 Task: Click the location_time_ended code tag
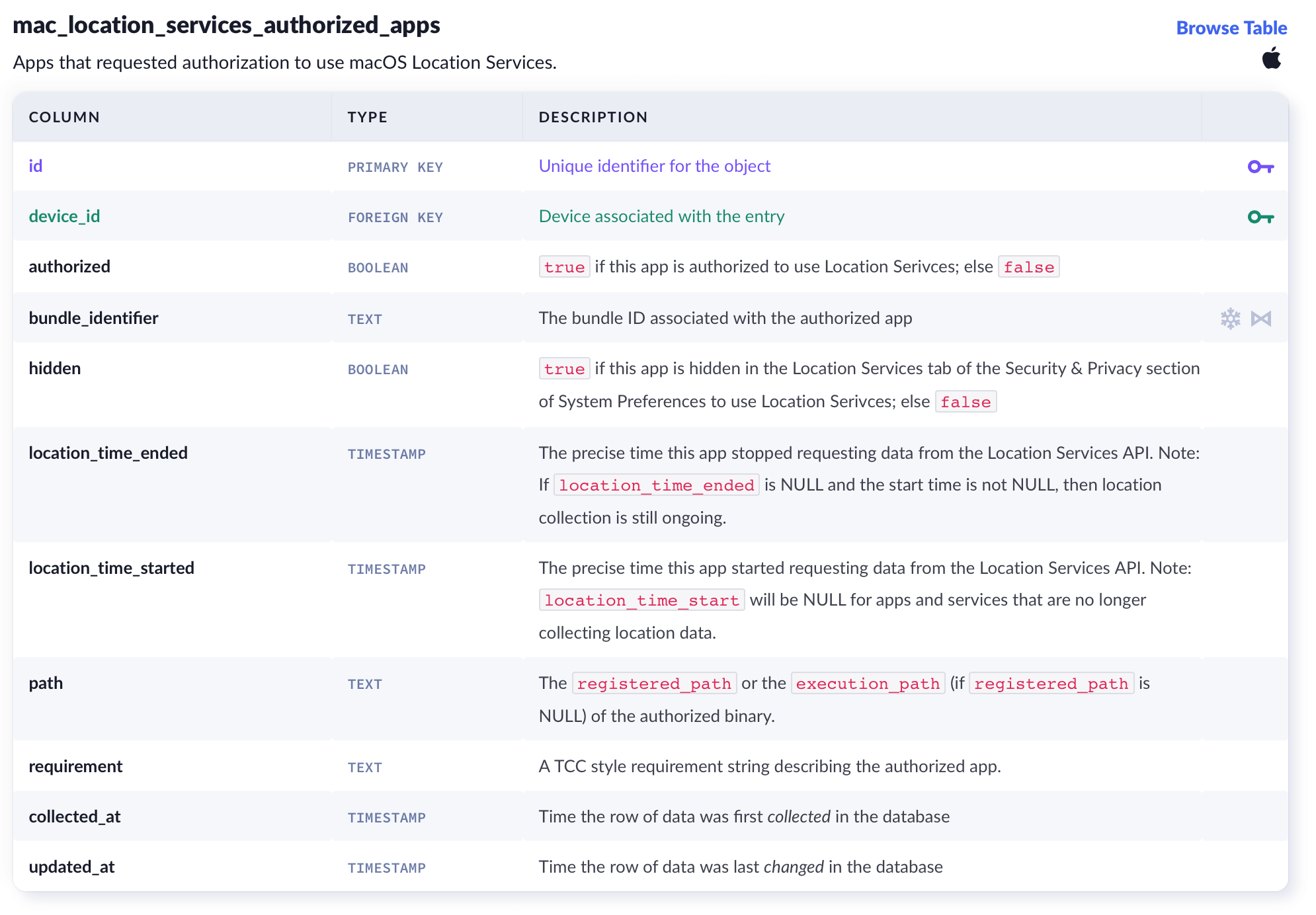(x=656, y=485)
